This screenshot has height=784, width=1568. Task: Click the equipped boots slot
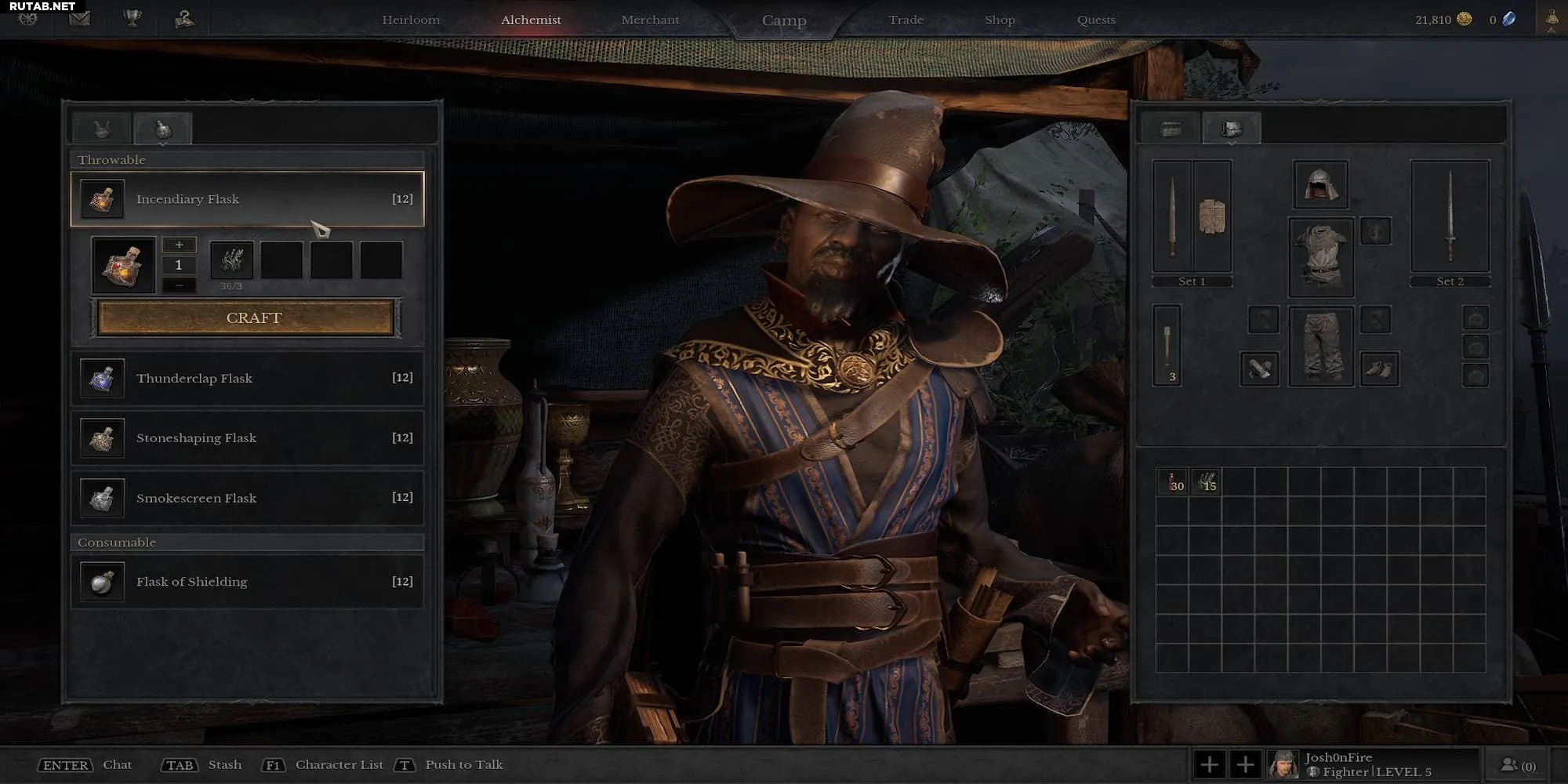click(1379, 368)
